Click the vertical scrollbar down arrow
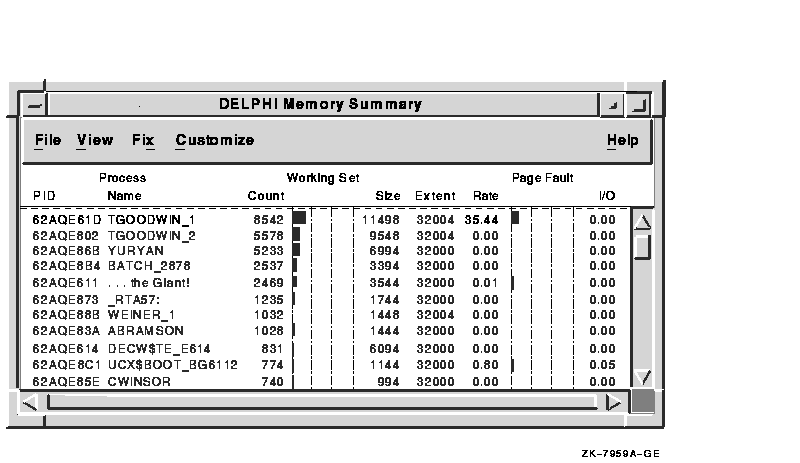The image size is (800, 463). tap(643, 377)
